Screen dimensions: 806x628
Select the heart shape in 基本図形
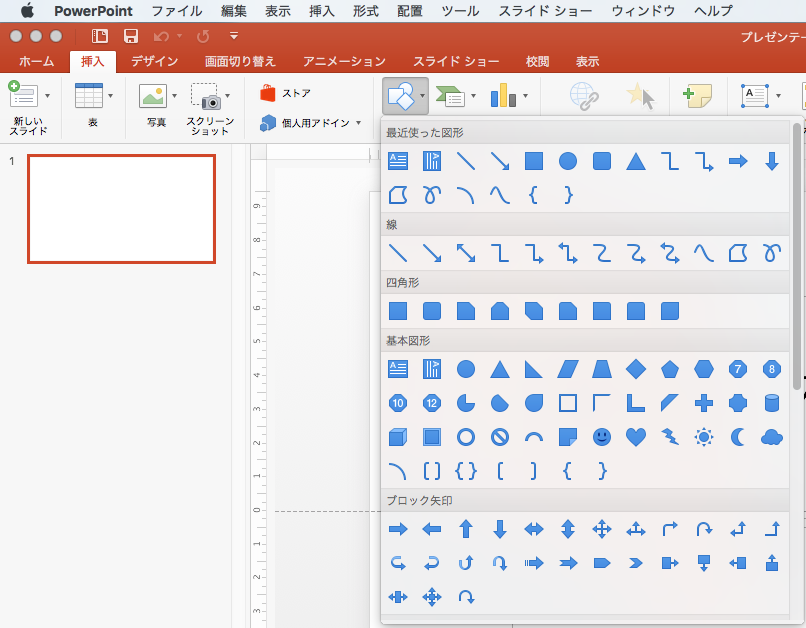pos(636,437)
